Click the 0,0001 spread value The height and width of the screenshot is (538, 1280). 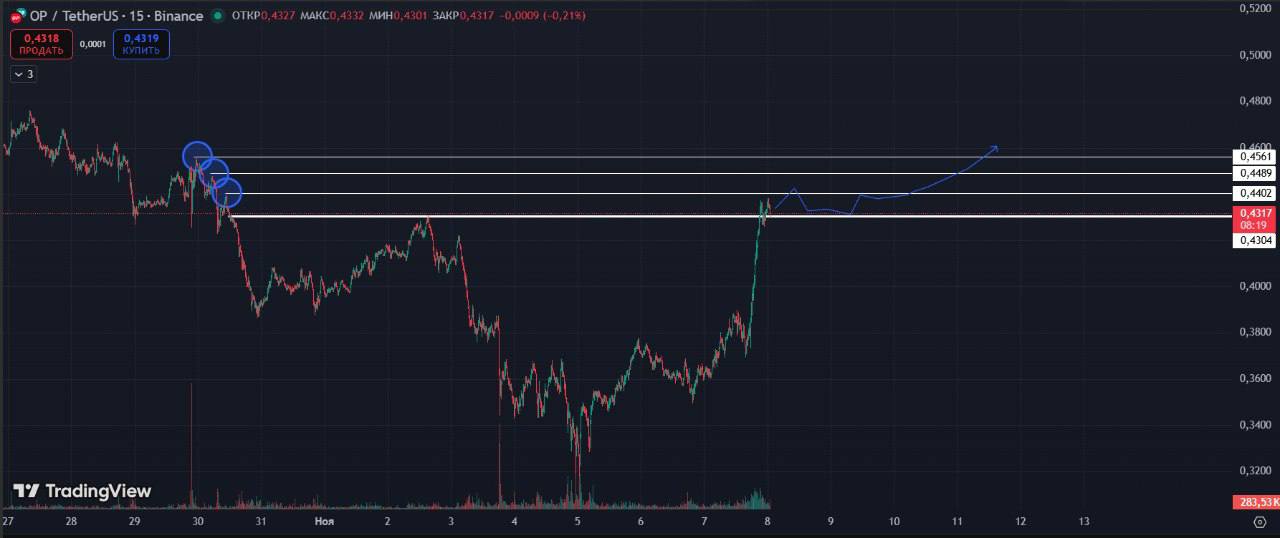pyautogui.click(x=92, y=44)
